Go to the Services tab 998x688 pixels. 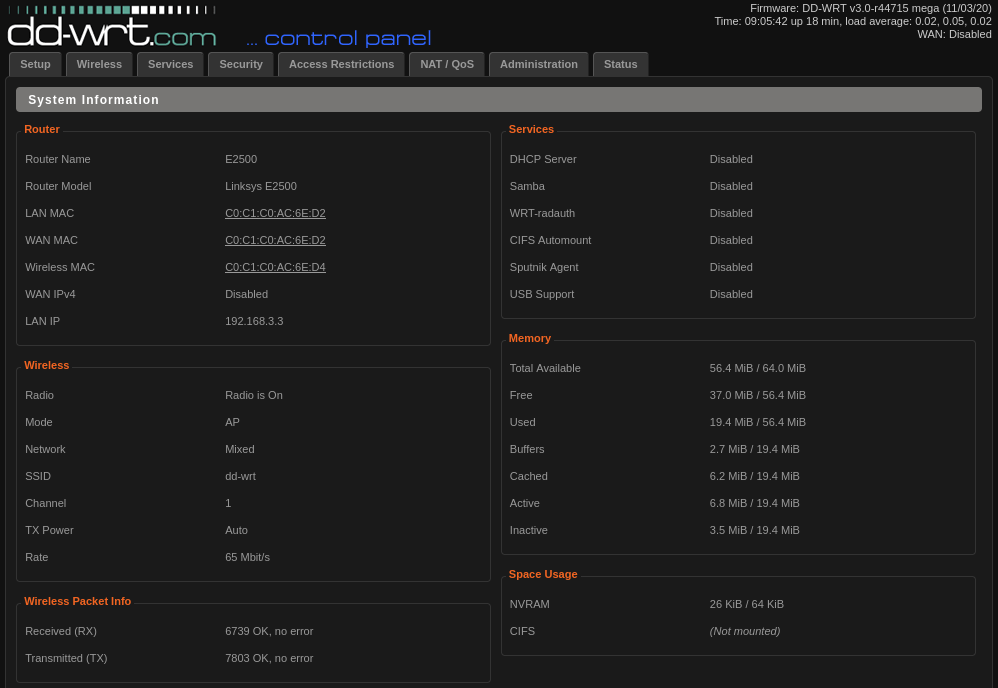(x=170, y=64)
